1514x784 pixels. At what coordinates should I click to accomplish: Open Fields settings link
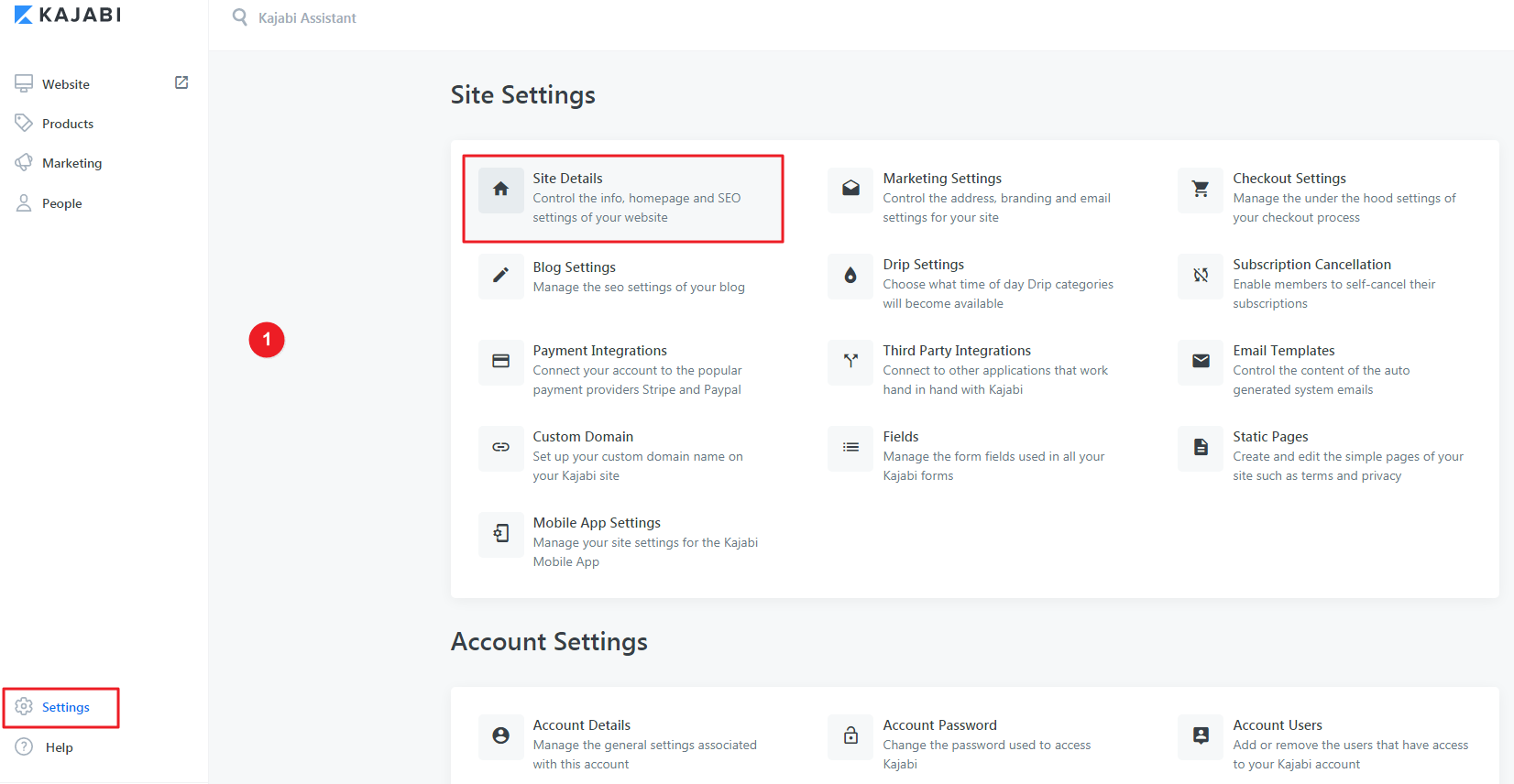point(901,437)
